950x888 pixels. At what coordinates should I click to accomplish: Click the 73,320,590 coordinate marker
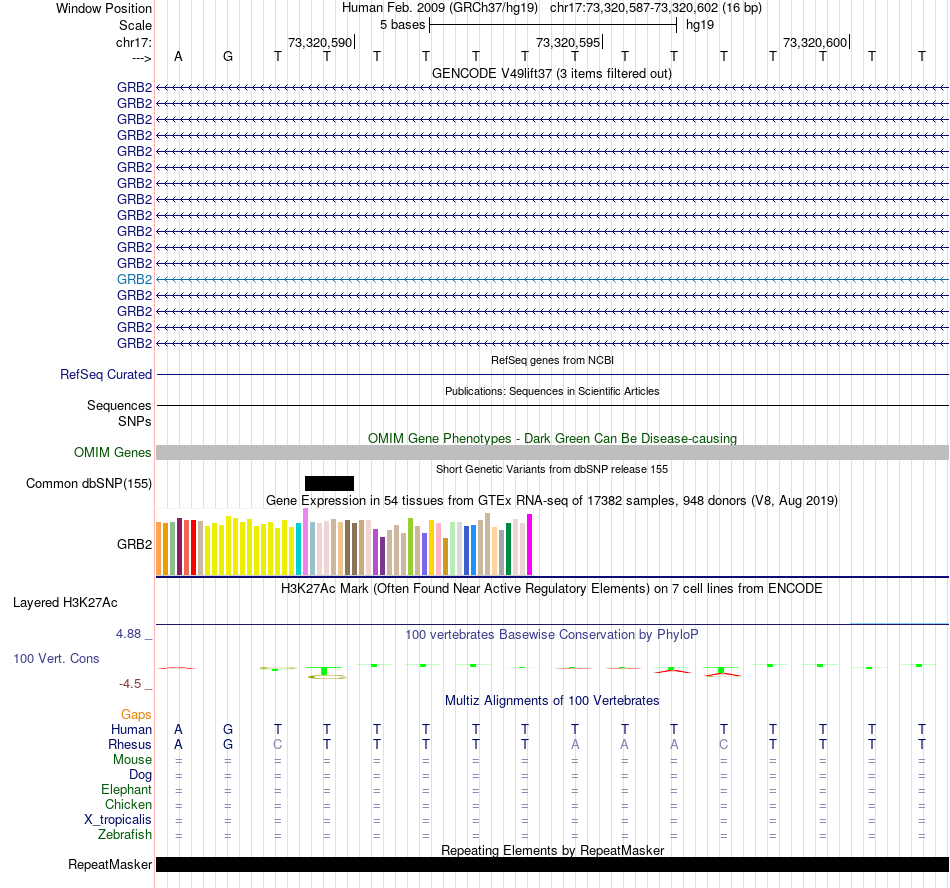[320, 42]
